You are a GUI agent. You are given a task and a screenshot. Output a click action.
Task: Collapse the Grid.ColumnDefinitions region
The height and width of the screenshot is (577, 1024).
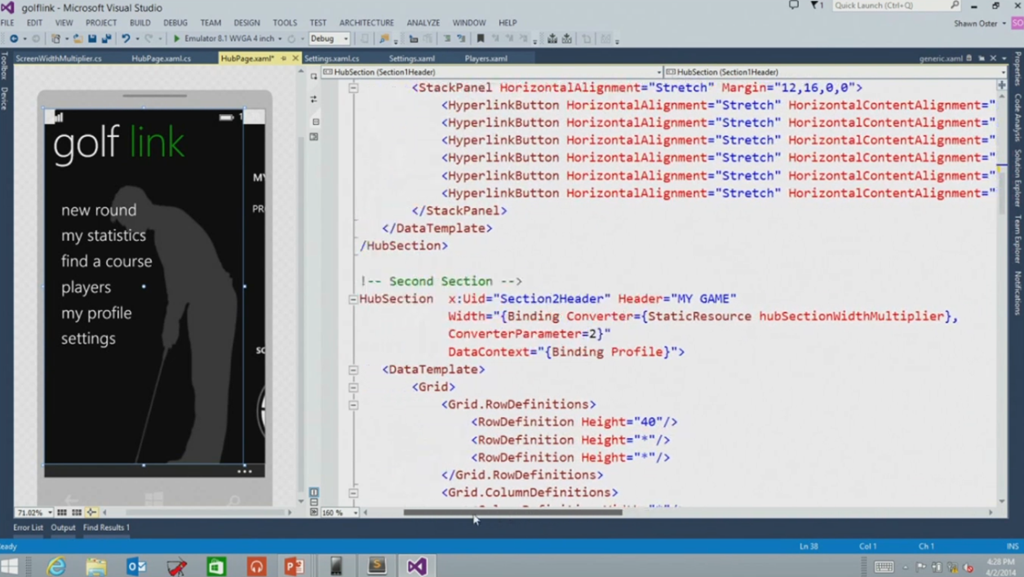pos(353,493)
